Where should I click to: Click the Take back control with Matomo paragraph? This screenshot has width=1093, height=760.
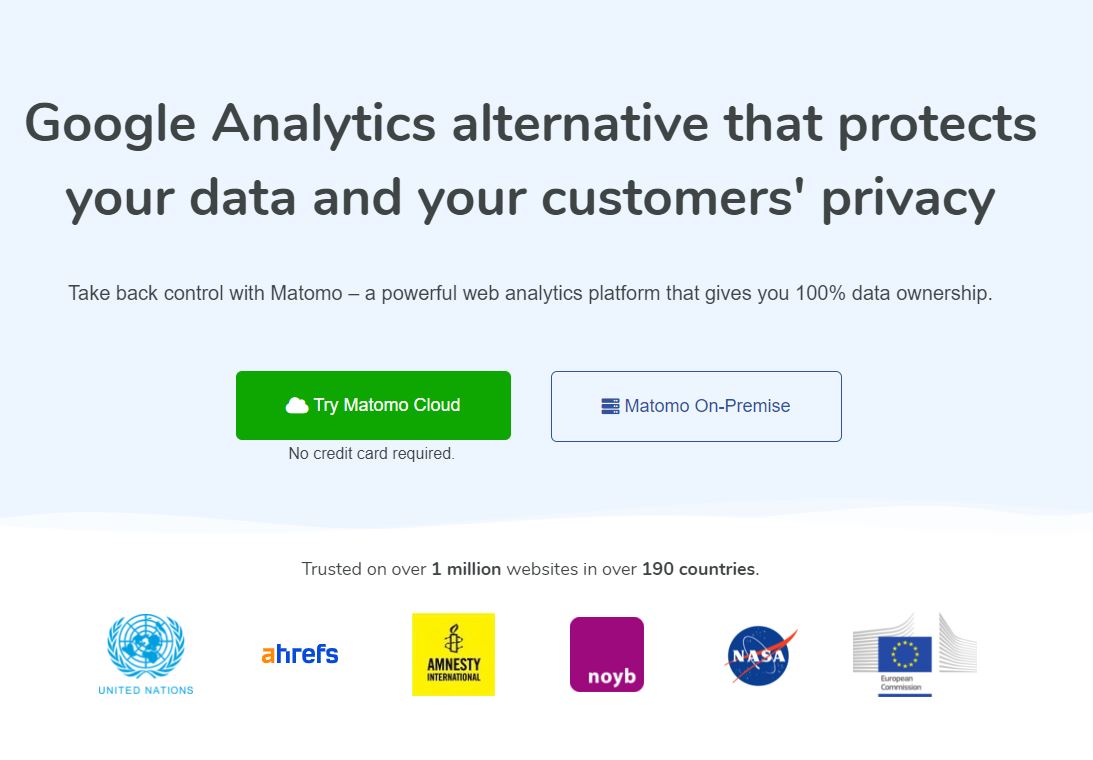click(530, 293)
